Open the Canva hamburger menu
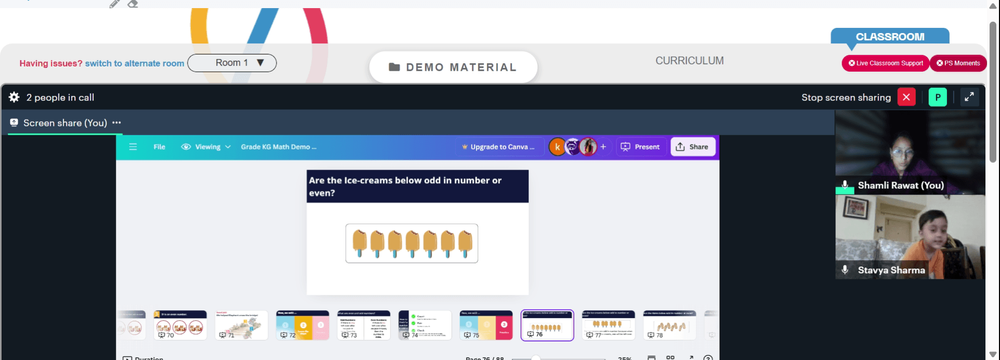This screenshot has width=1000, height=360. click(133, 147)
